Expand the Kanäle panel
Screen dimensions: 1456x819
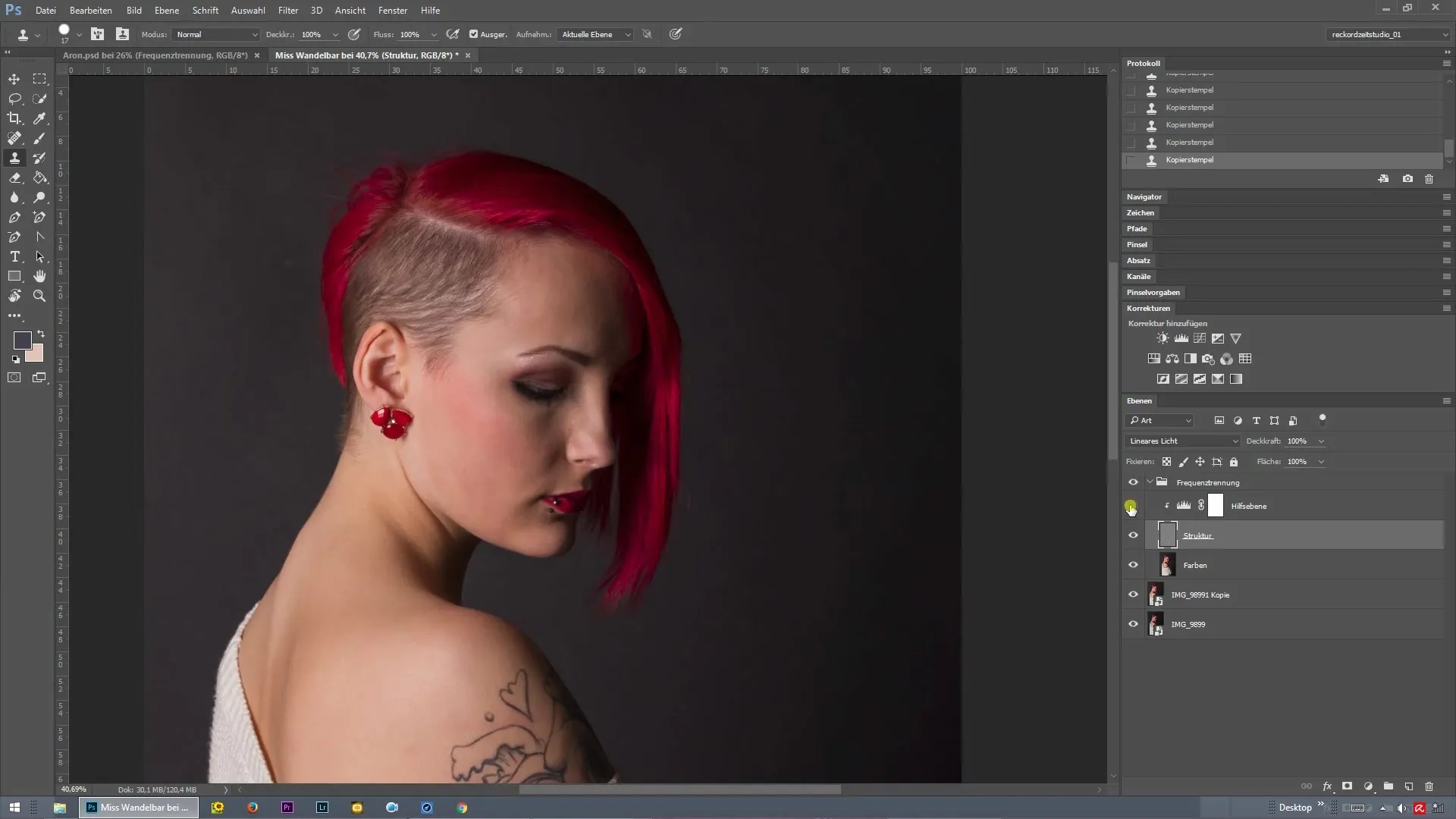click(1138, 277)
